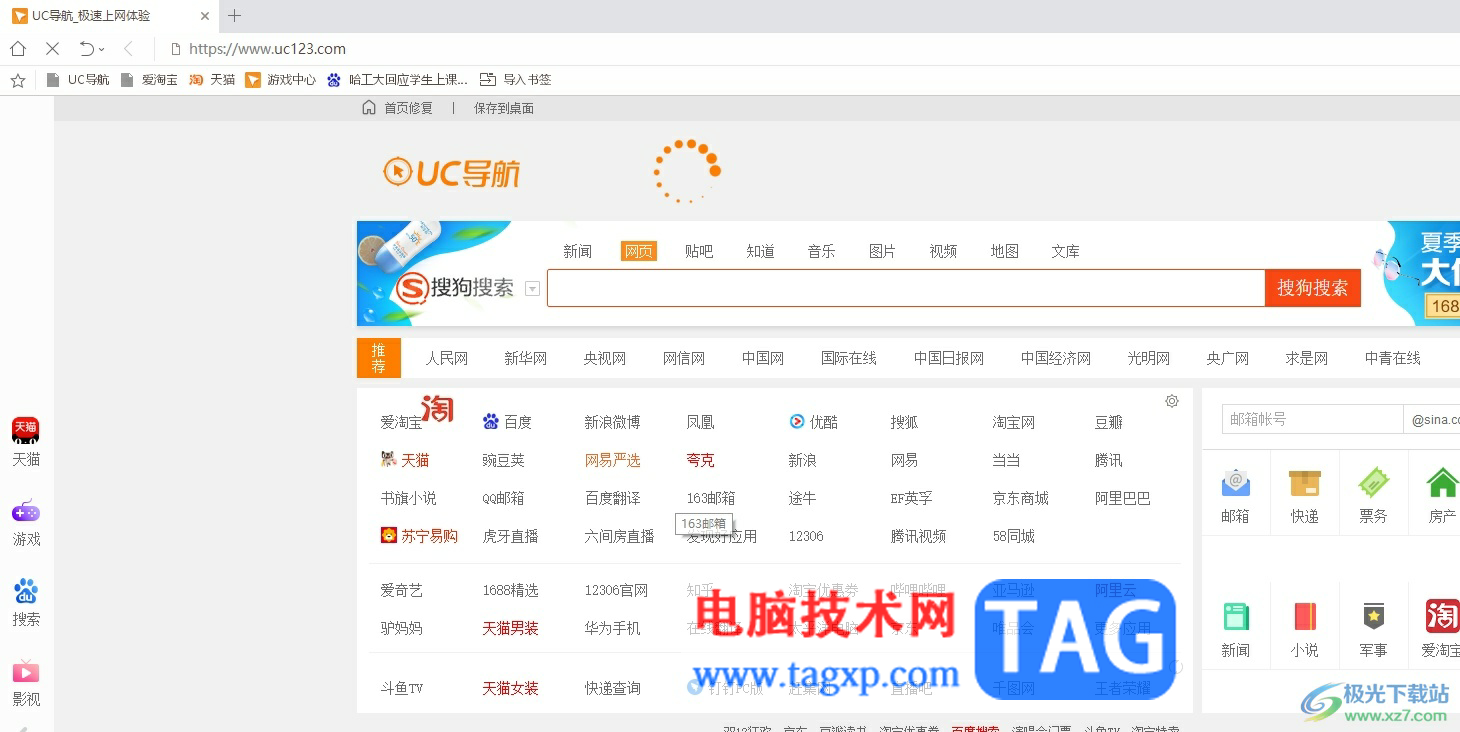
Task: Open 163邮箱 link in site grid
Action: click(711, 498)
